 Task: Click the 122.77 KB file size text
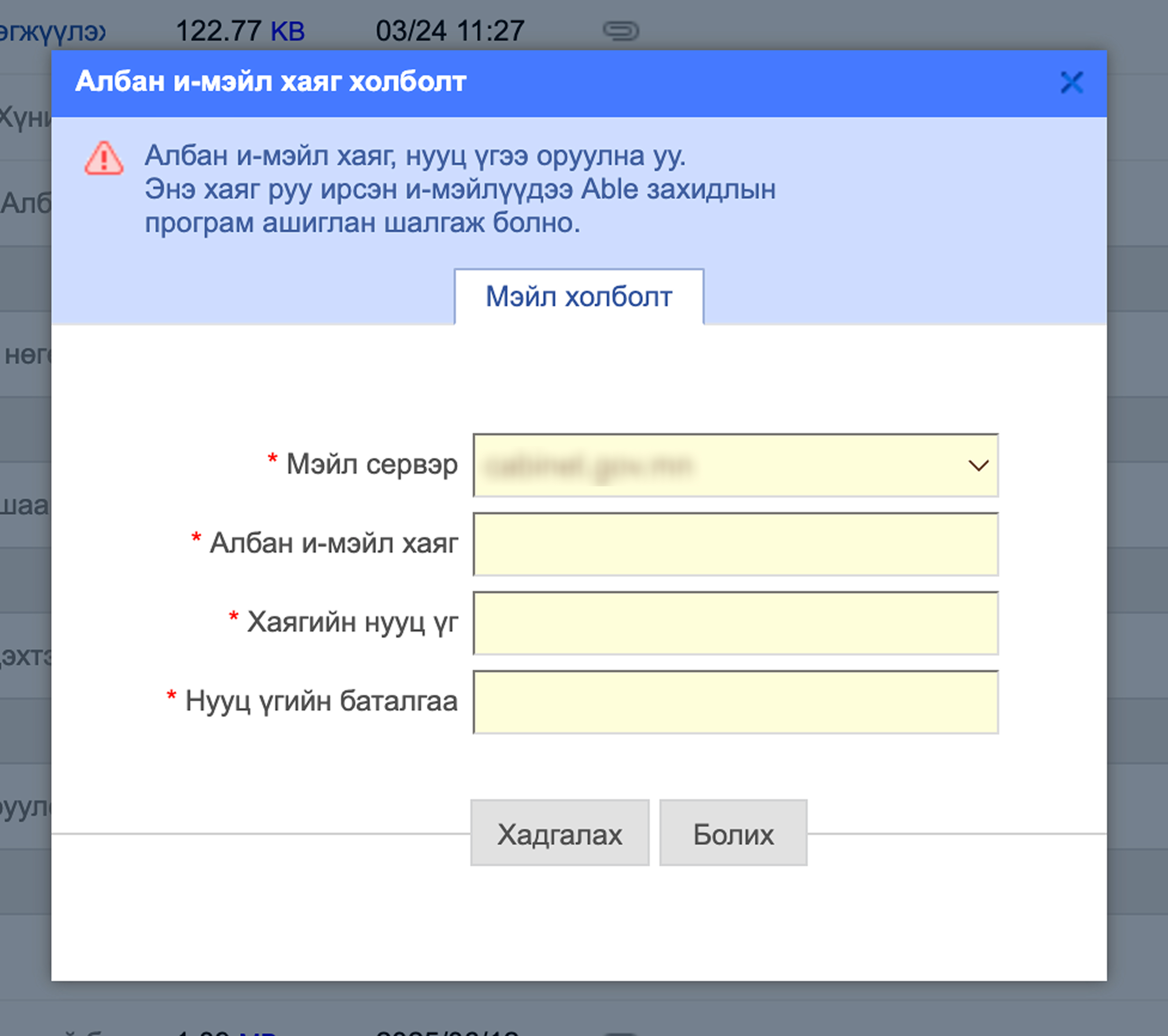pos(240,31)
